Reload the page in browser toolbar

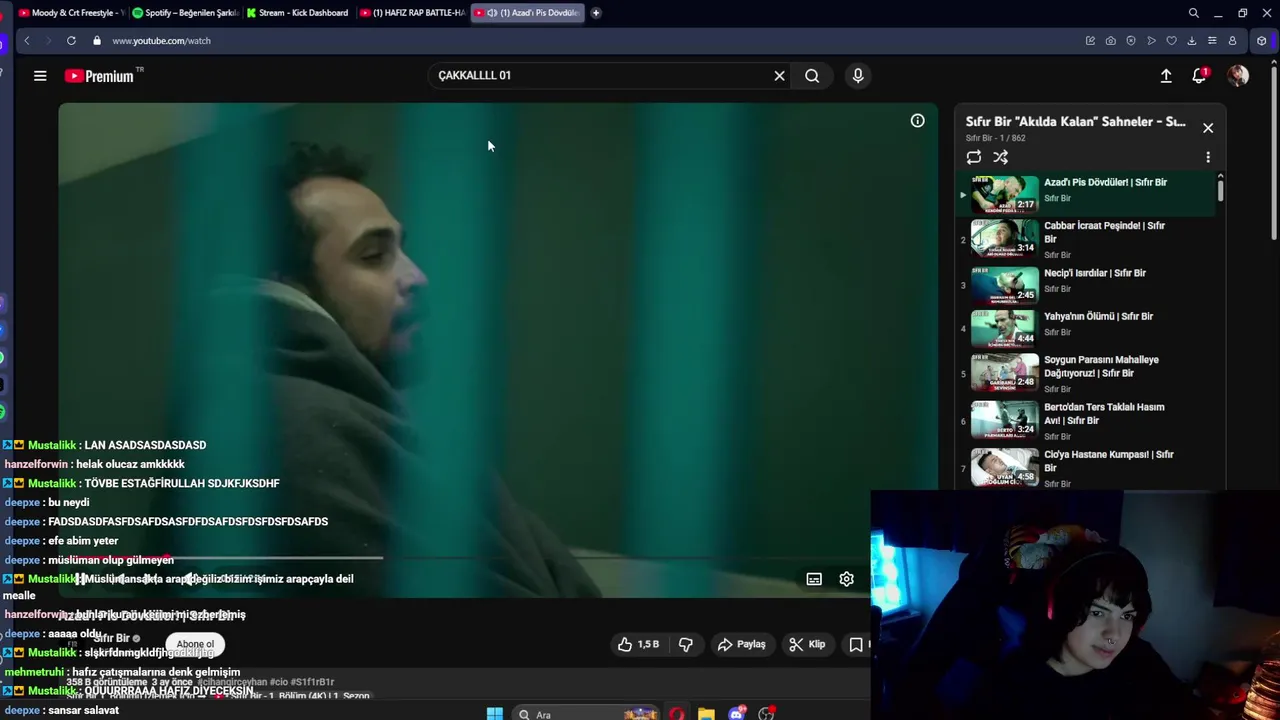(x=71, y=41)
